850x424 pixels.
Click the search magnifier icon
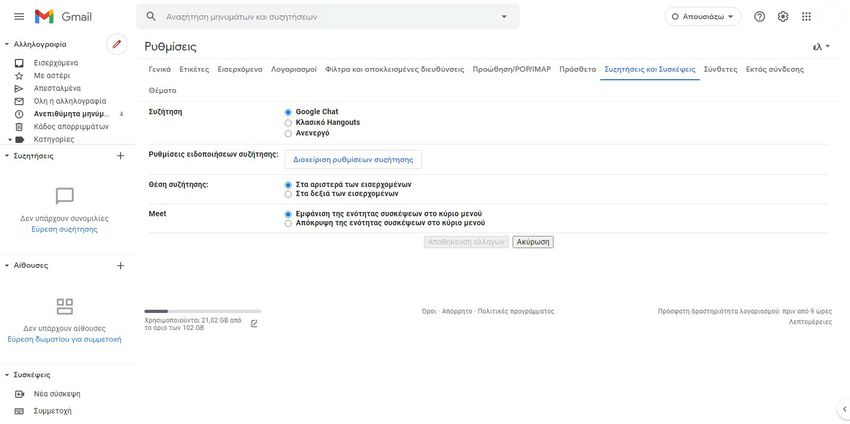tap(151, 17)
